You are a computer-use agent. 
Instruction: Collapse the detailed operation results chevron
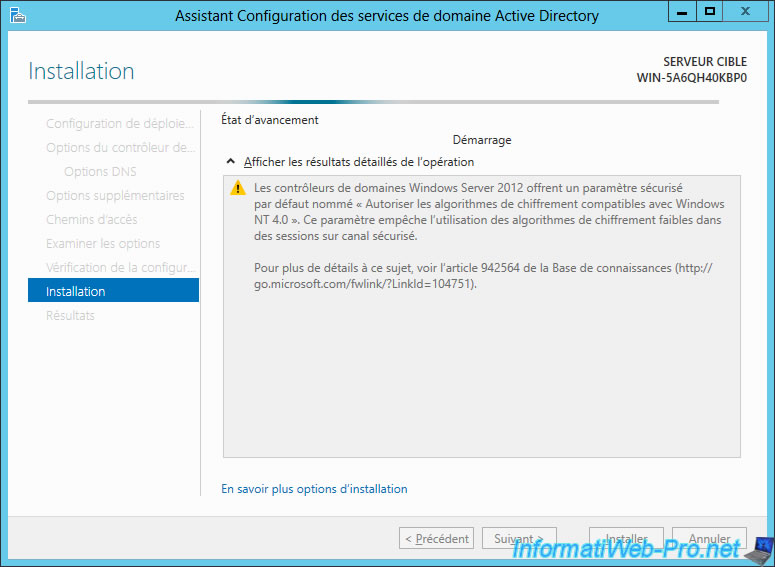pos(230,162)
